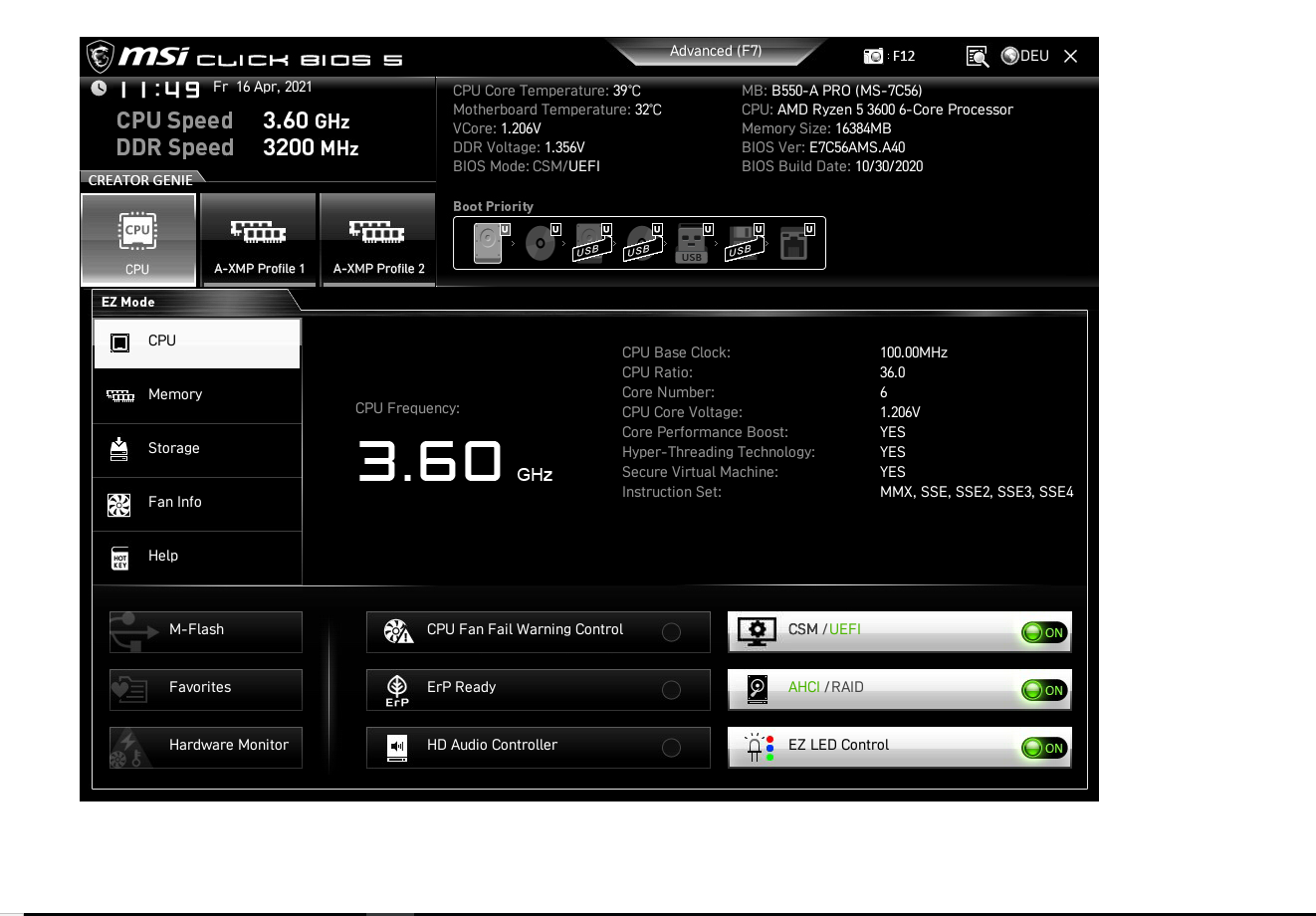
Task: Take a screenshot with the F12 camera icon
Action: click(873, 57)
